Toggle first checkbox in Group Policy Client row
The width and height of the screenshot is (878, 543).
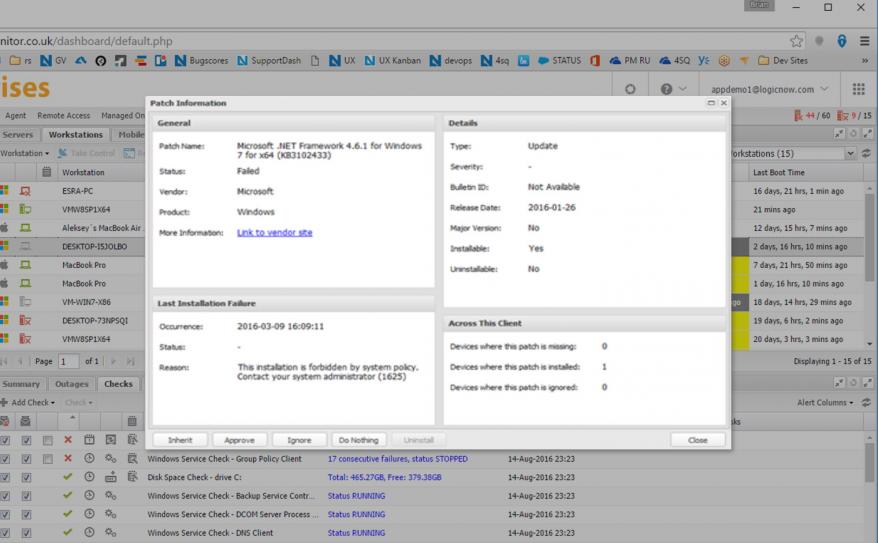point(5,459)
